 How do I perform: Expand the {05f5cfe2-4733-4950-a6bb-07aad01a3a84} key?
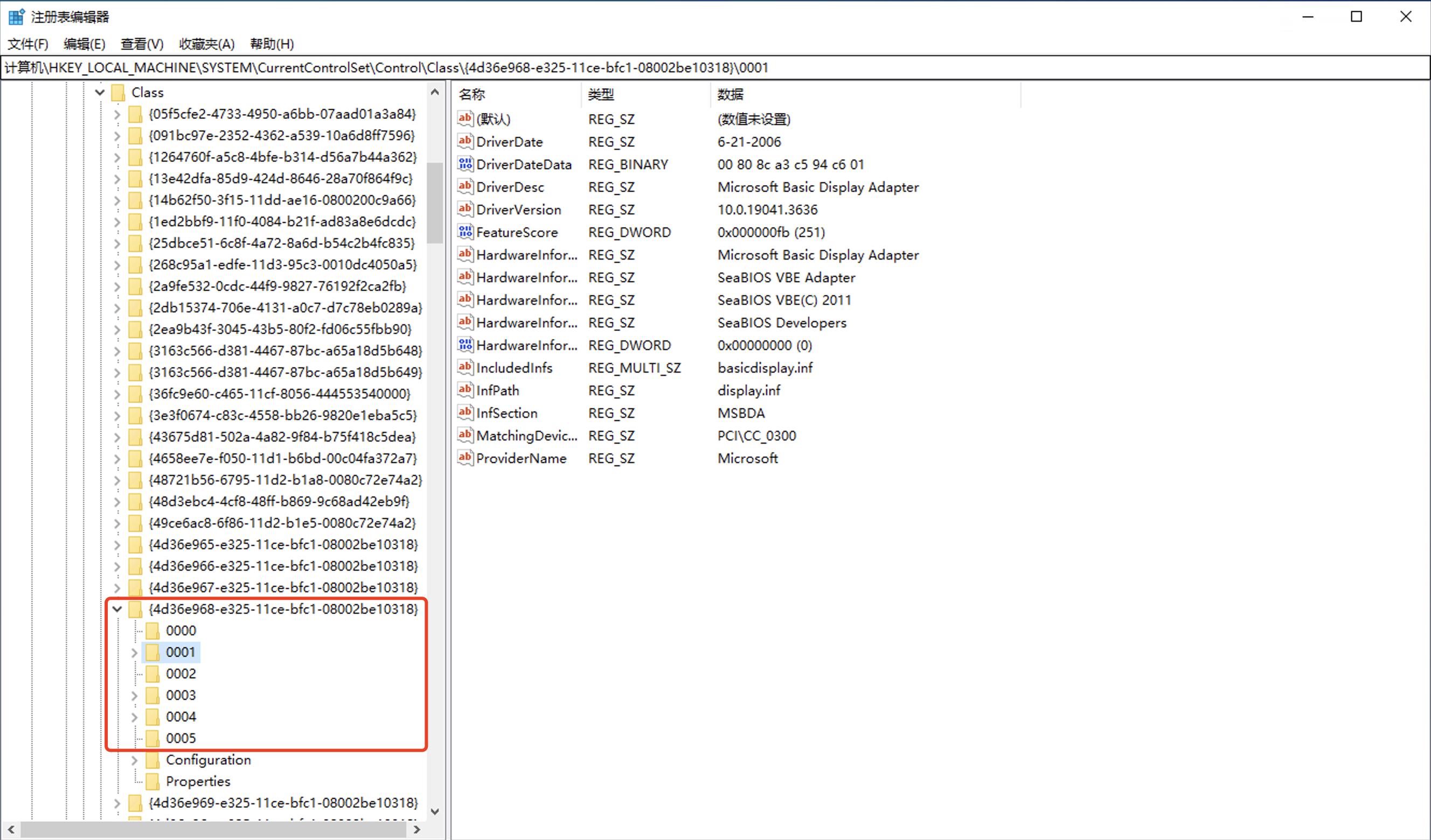(x=117, y=115)
